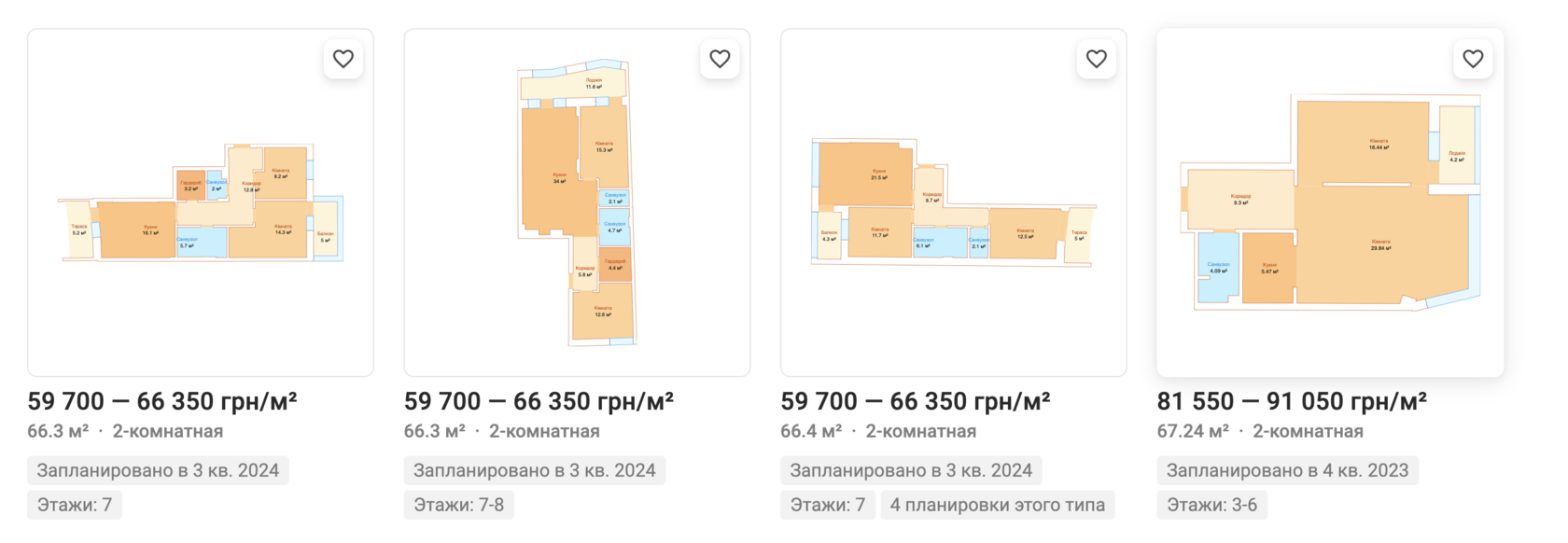1568x543 pixels.
Task: Open floor plan of 66.3 м² floor-7-only apartment
Action: click(x=201, y=202)
